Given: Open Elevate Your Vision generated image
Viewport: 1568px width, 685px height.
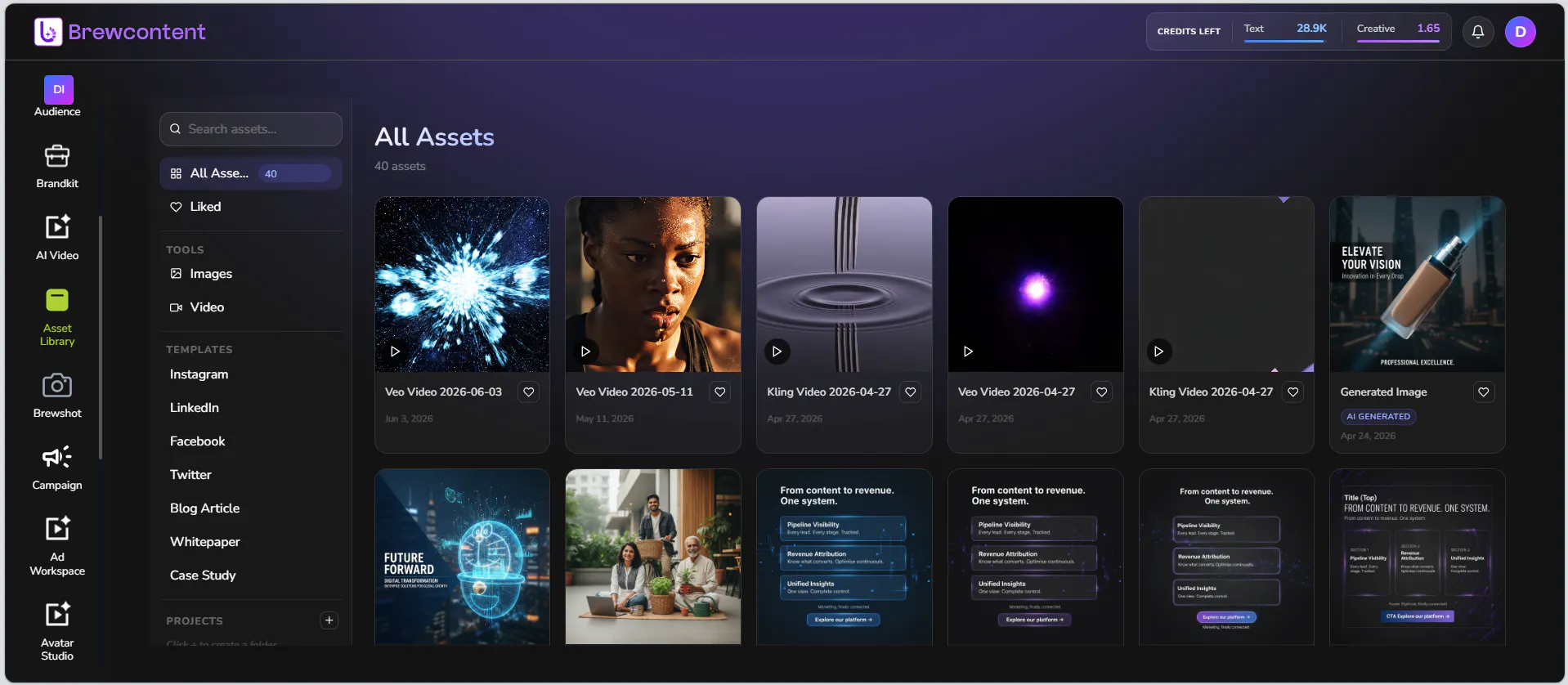Looking at the screenshot, I should tap(1418, 284).
